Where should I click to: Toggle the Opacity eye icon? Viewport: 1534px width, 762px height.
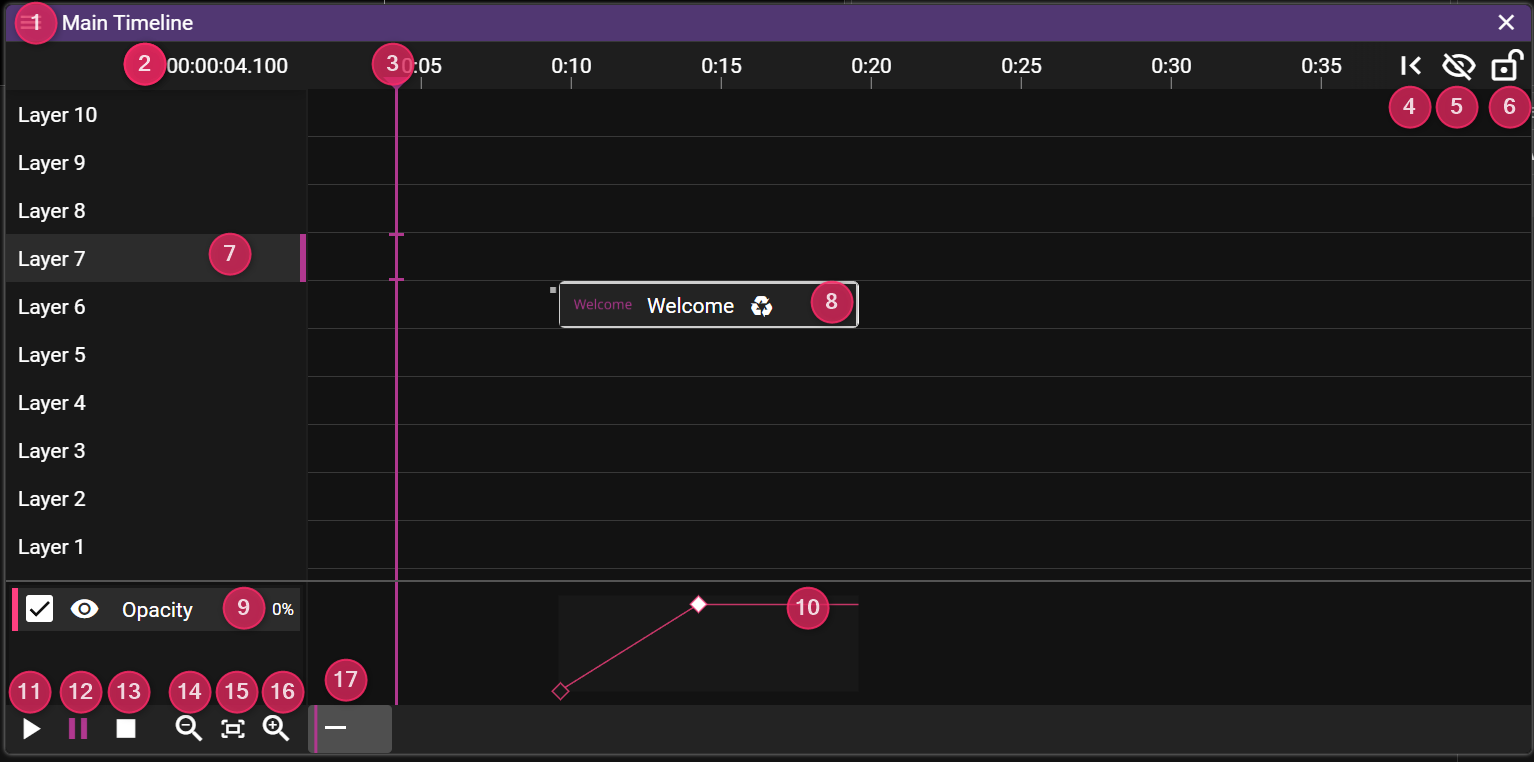coord(85,609)
